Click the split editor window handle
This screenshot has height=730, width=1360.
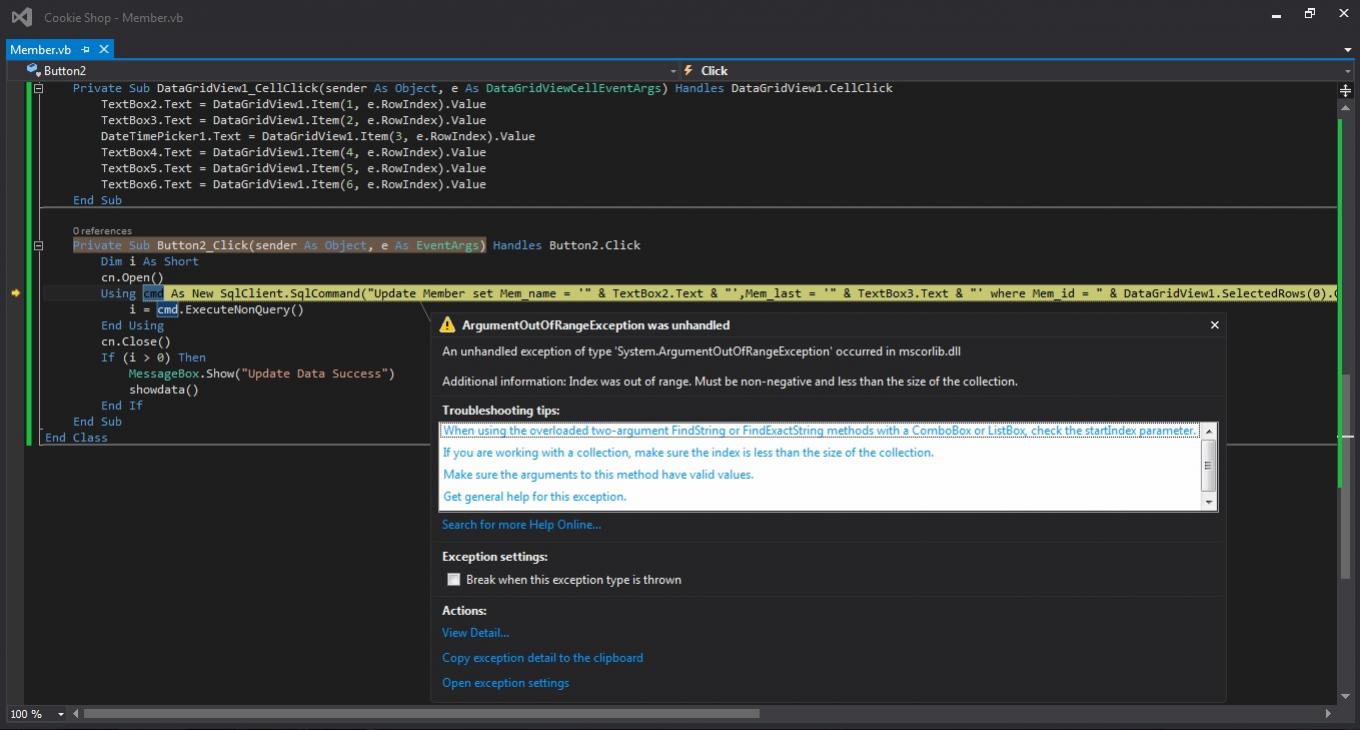(x=1346, y=91)
